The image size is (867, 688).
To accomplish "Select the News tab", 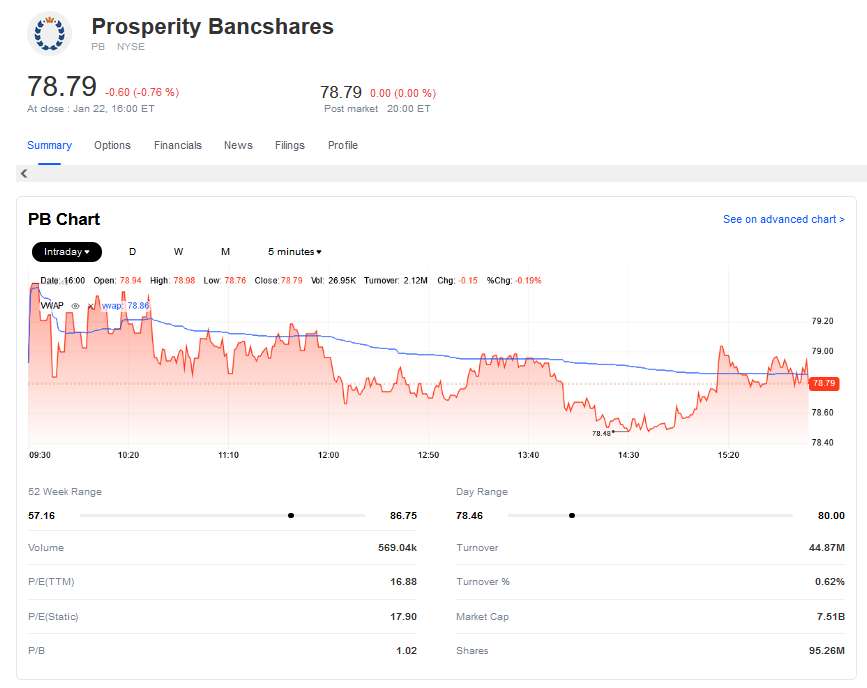I will (238, 146).
